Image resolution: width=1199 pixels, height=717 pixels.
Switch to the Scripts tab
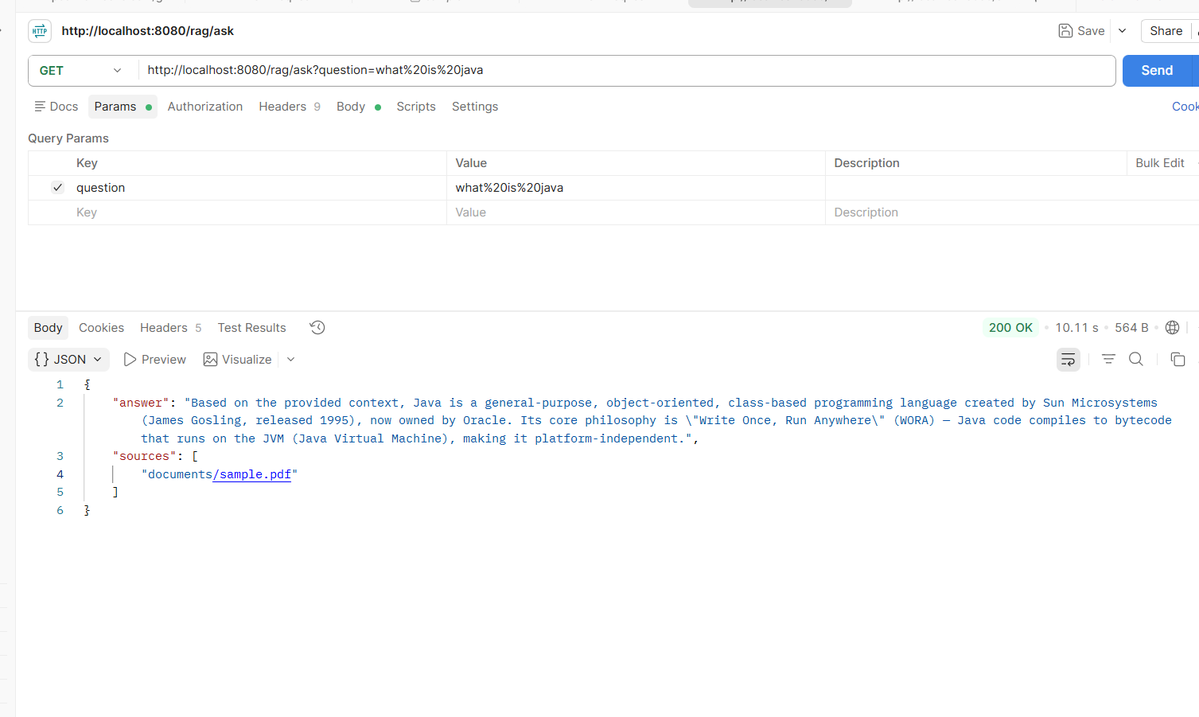[416, 107]
